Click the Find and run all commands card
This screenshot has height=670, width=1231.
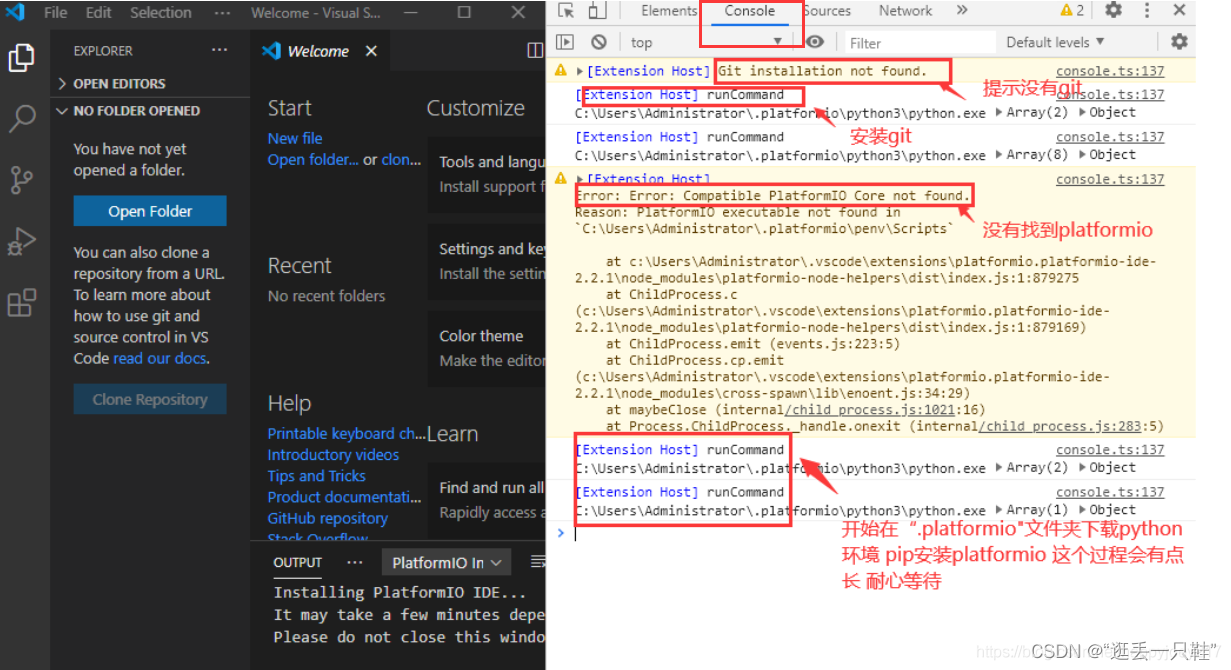pos(488,500)
